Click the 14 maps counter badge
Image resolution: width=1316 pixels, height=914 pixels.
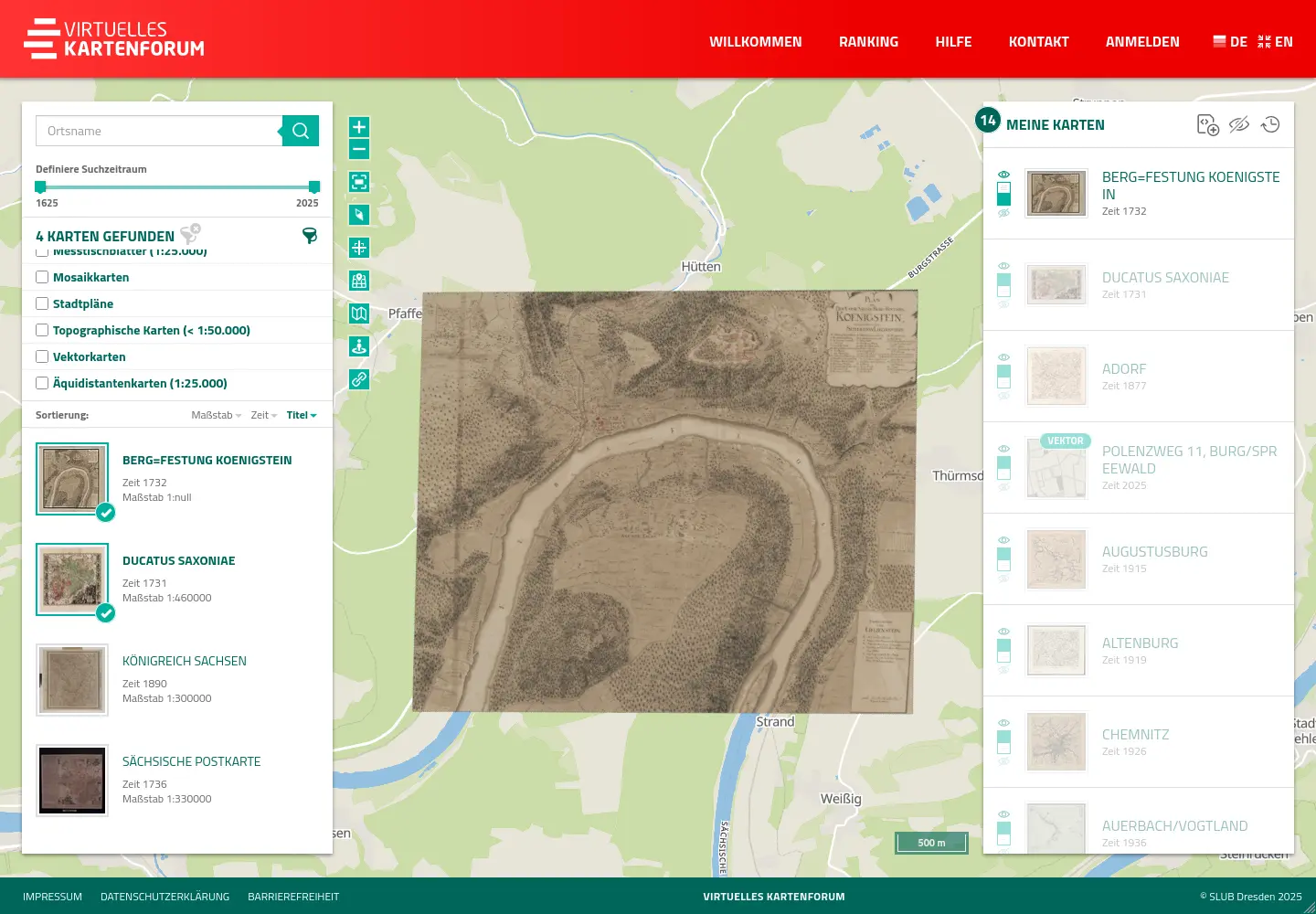(x=988, y=120)
